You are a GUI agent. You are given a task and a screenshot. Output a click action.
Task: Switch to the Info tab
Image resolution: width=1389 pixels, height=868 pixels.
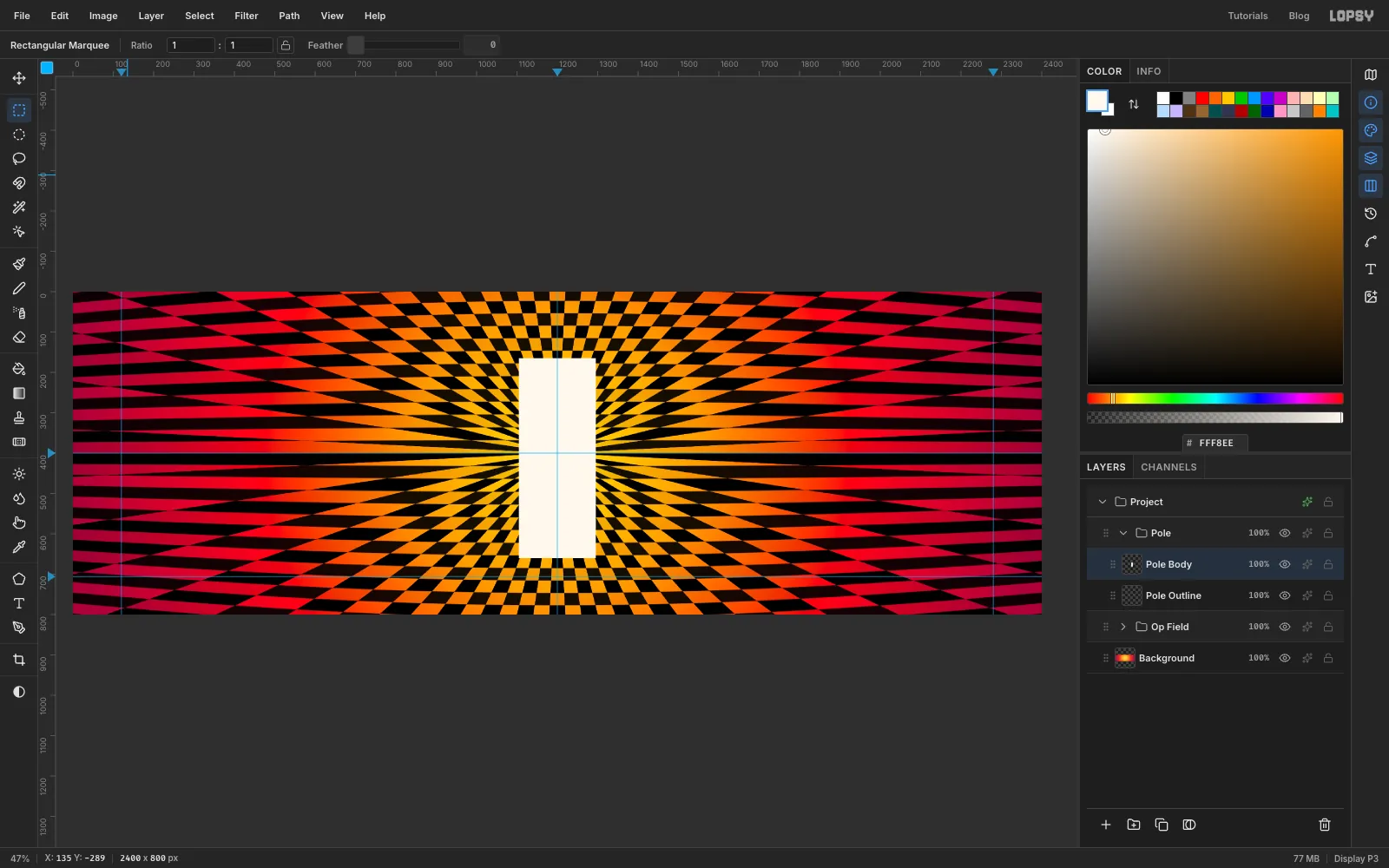coord(1149,71)
